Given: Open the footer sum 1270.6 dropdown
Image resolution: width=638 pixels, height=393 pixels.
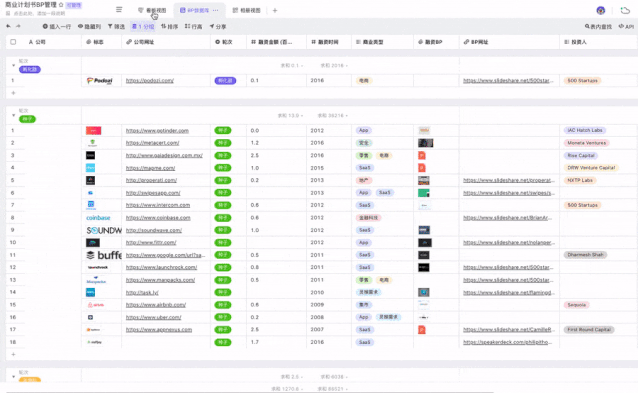Looking at the screenshot, I should 287,389.
